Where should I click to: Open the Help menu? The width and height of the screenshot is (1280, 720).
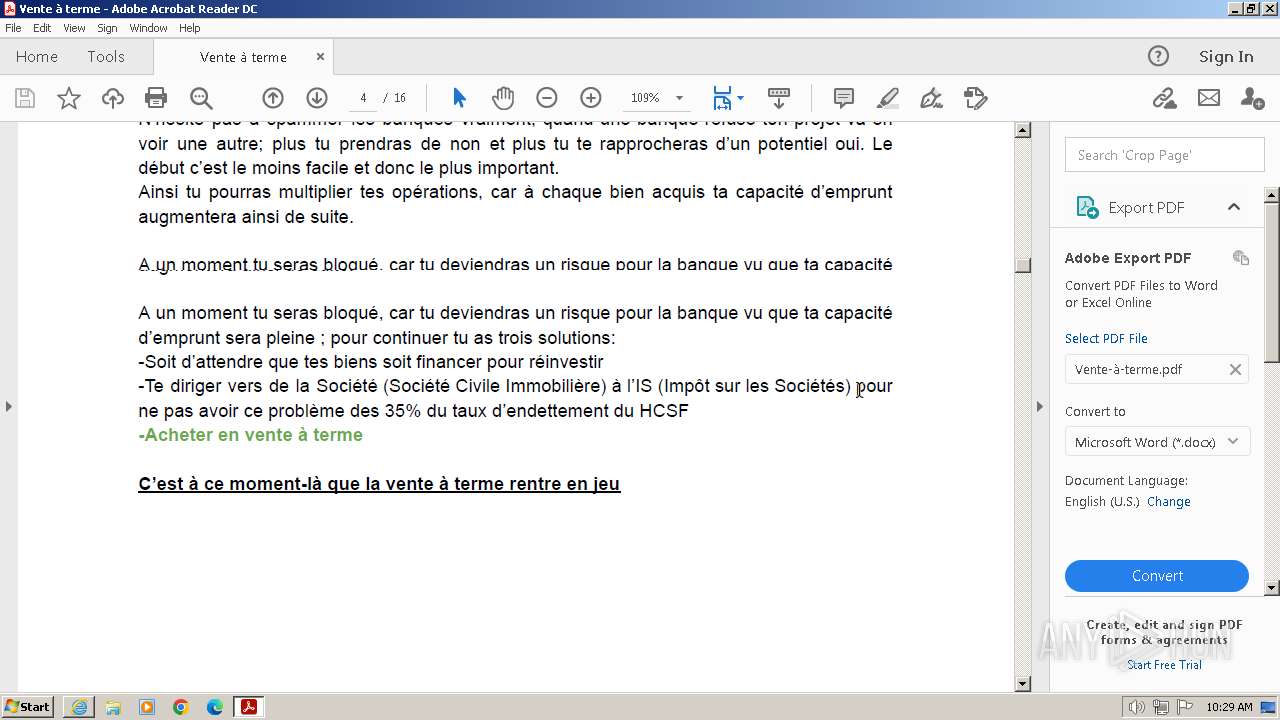pos(189,28)
